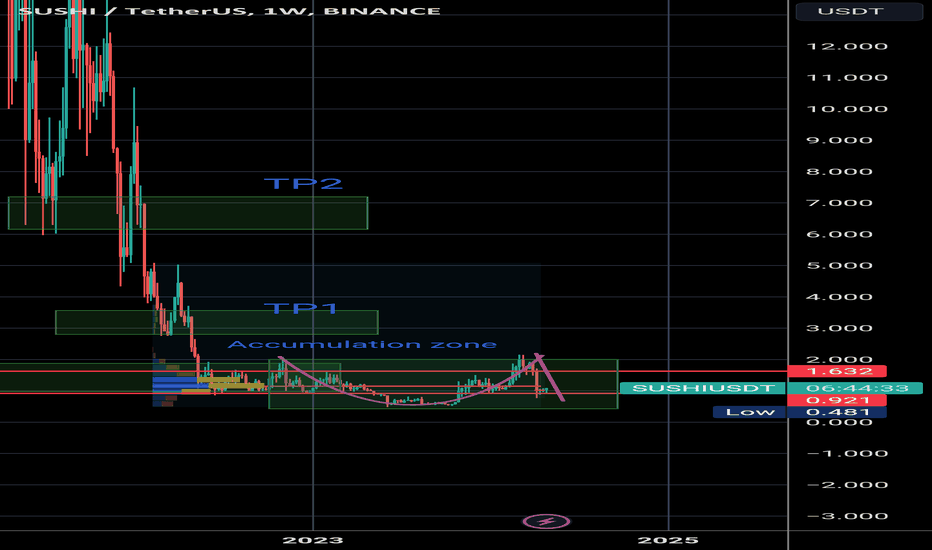Click the Low 0.481 price label

pos(799,412)
